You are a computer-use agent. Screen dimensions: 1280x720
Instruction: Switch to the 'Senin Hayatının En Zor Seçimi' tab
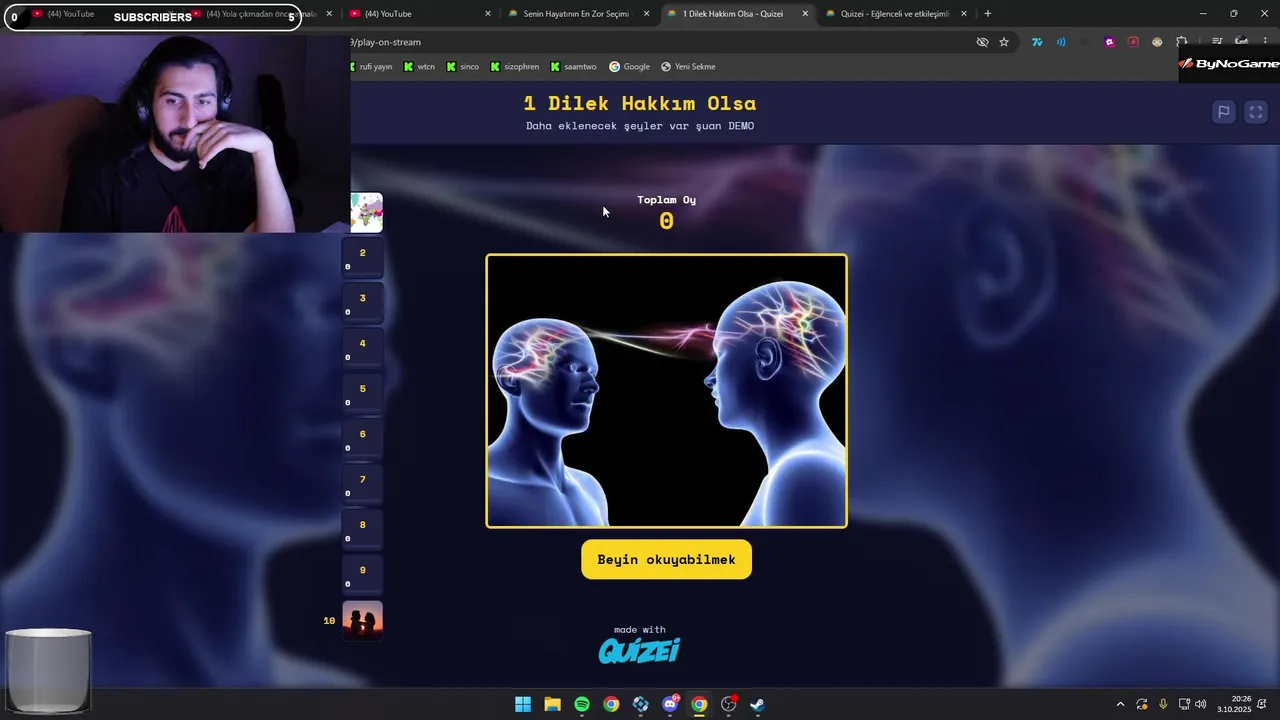coord(576,14)
